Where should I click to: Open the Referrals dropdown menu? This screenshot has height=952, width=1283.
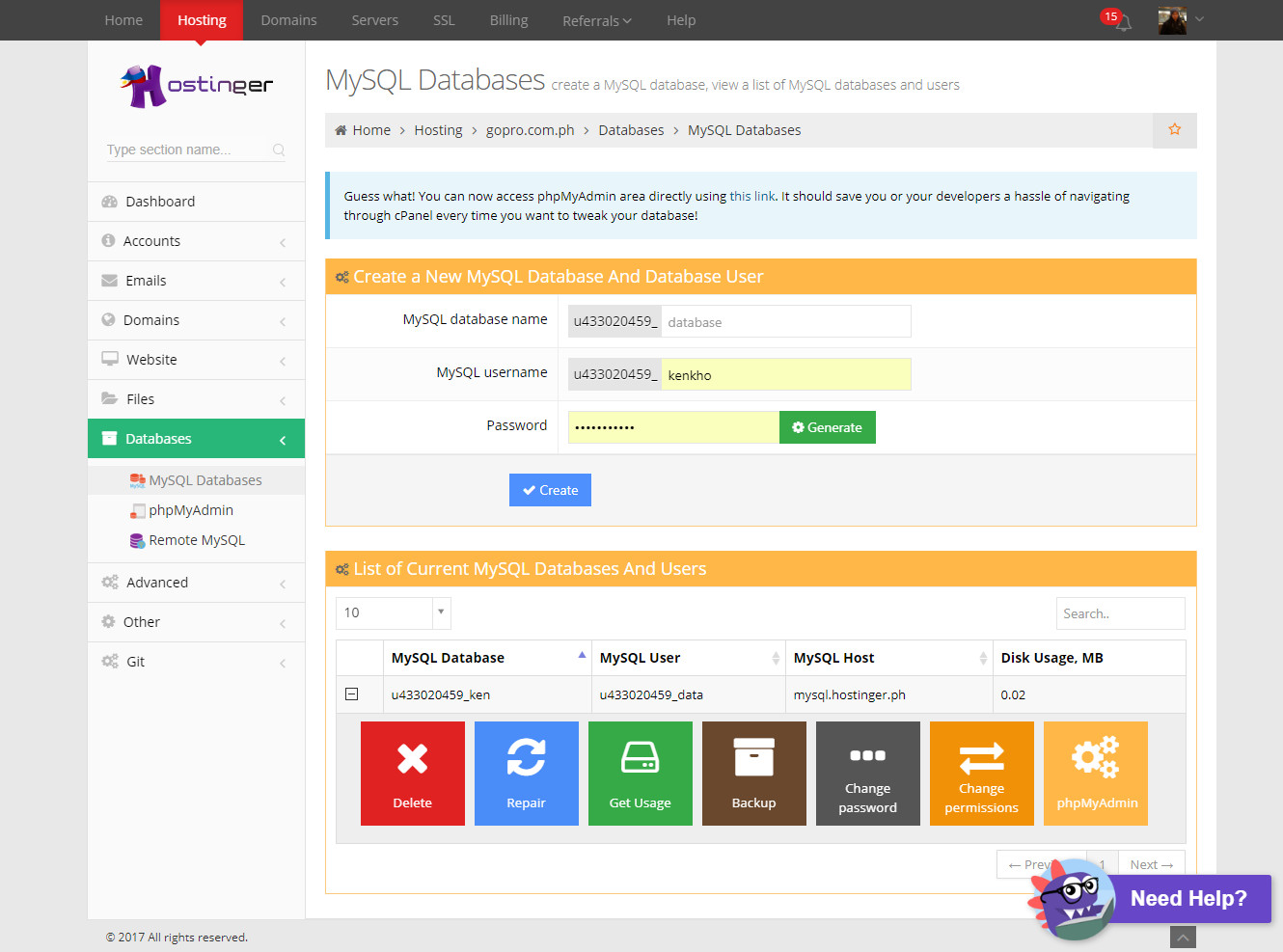coord(597,20)
